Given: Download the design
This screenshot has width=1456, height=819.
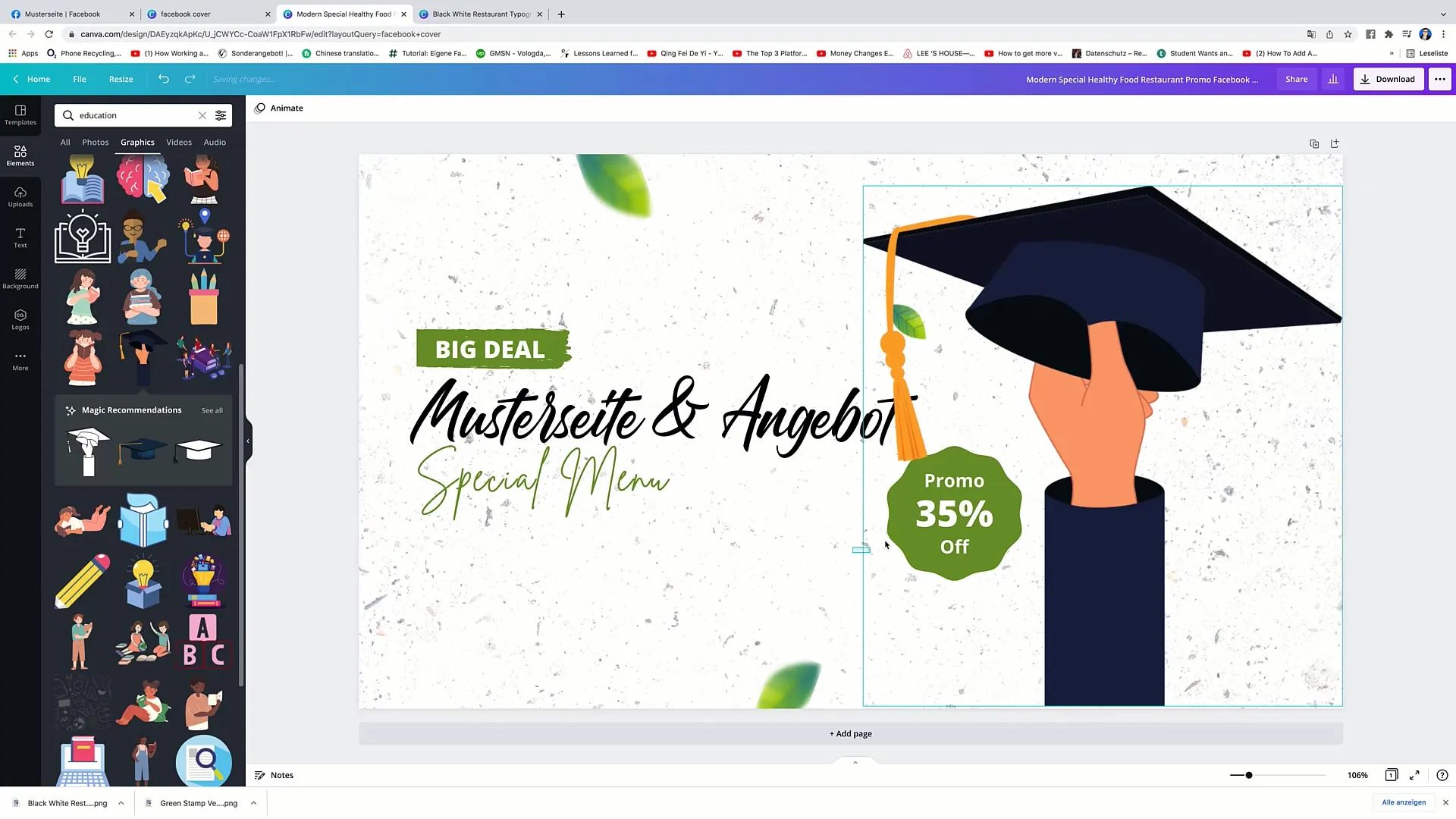Looking at the screenshot, I should 1388,79.
